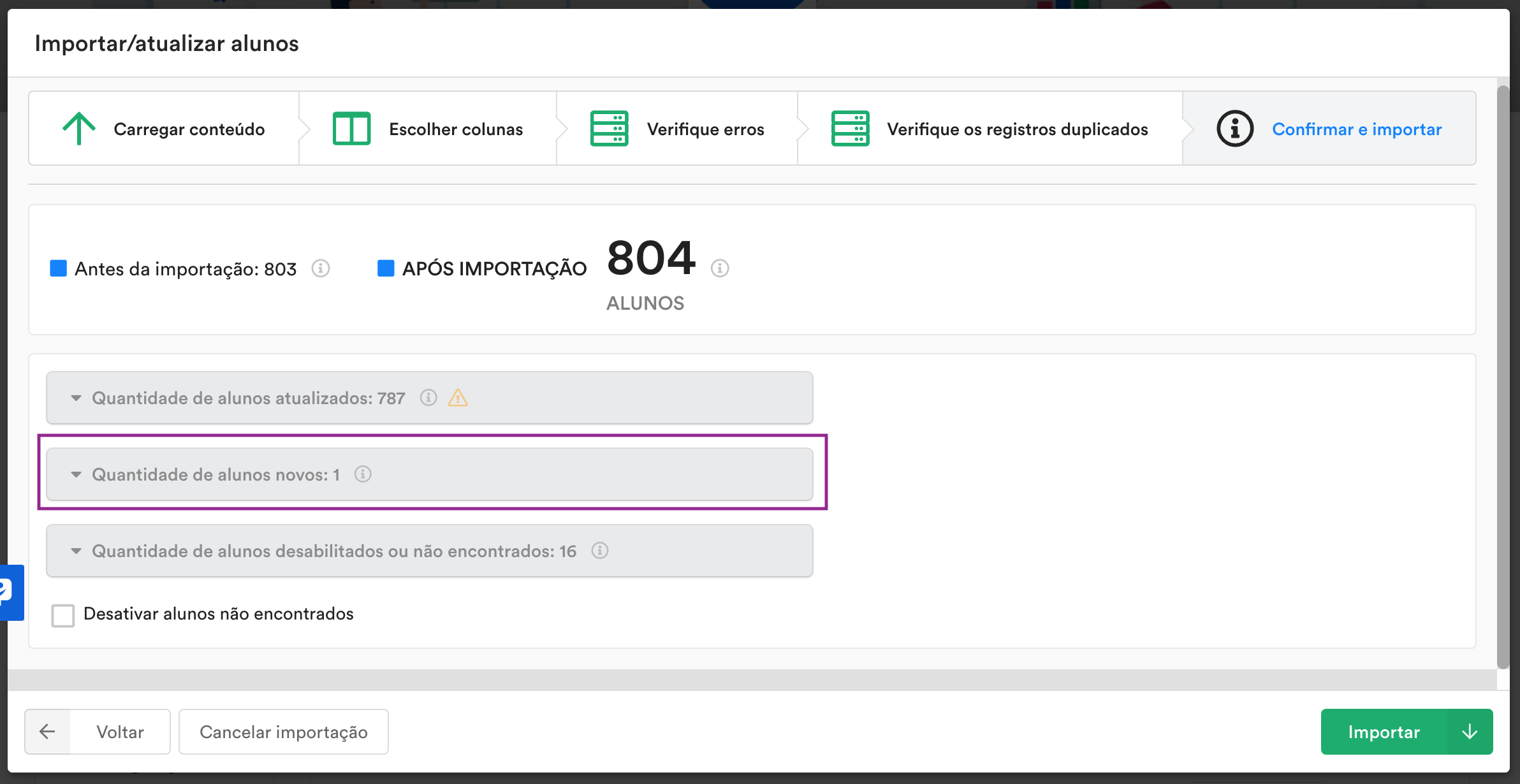The height and width of the screenshot is (784, 1520).
Task: Go to Verifique os registros duplicados step
Action: coord(1017,129)
